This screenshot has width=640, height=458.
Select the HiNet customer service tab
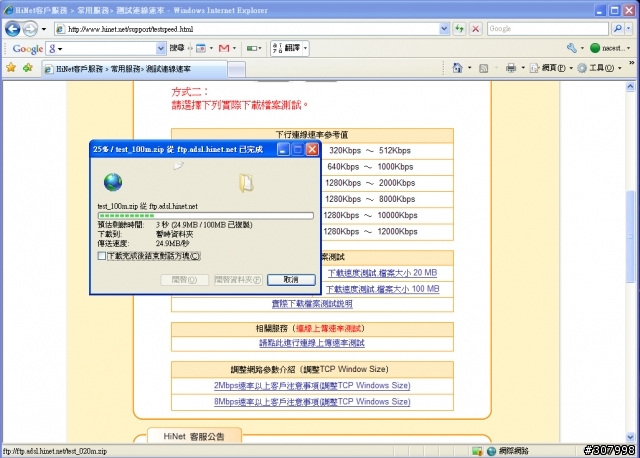(x=134, y=69)
